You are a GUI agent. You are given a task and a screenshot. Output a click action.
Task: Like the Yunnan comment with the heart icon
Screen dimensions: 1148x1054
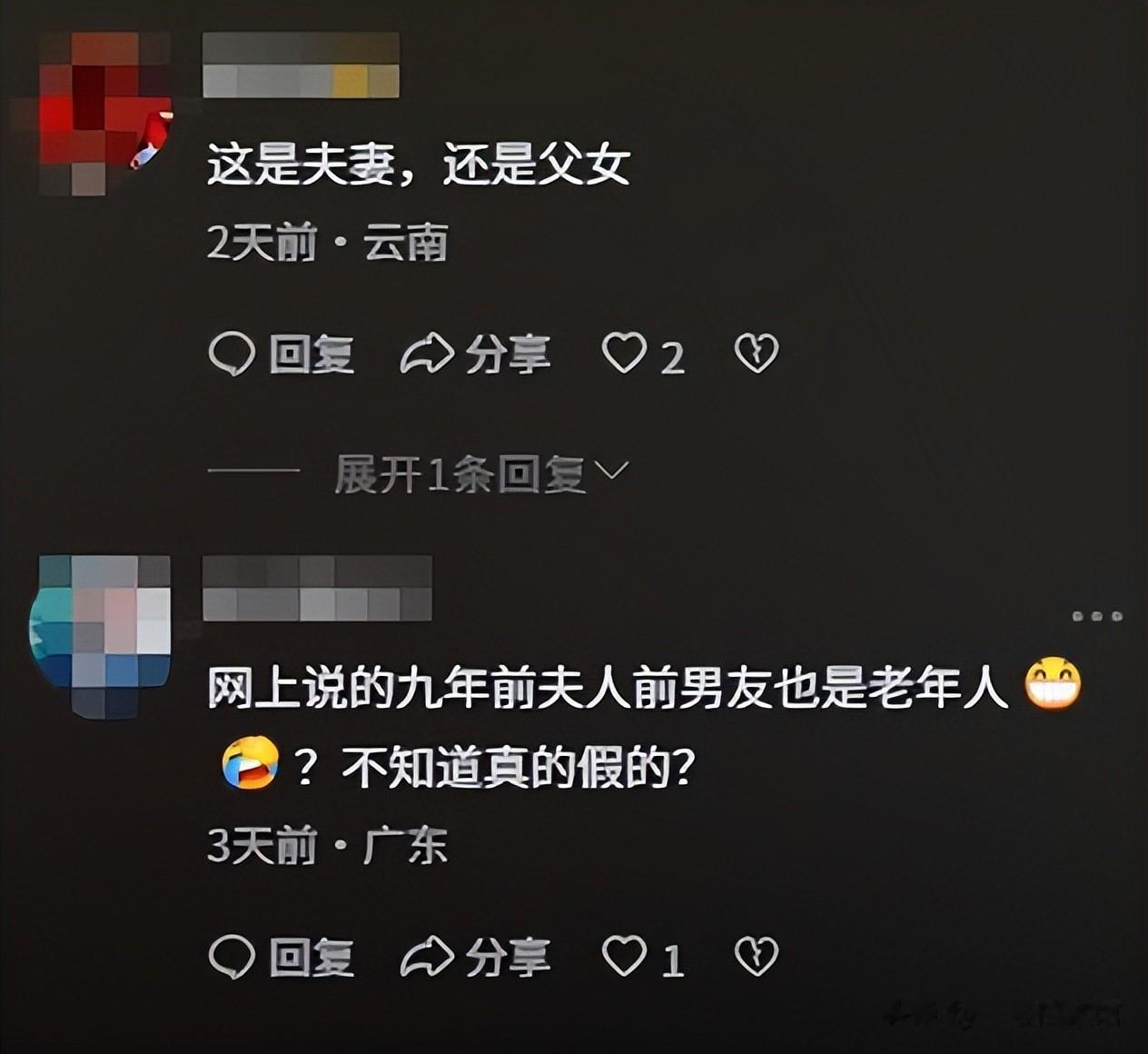coord(625,353)
